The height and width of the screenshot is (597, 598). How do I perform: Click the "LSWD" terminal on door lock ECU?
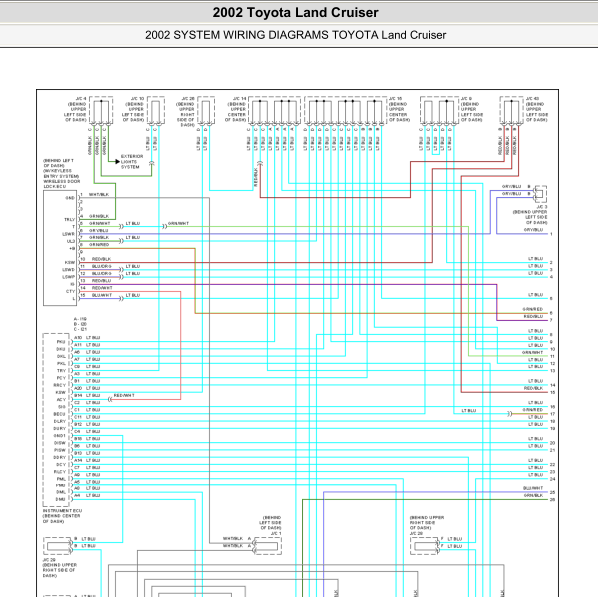pyautogui.click(x=69, y=270)
